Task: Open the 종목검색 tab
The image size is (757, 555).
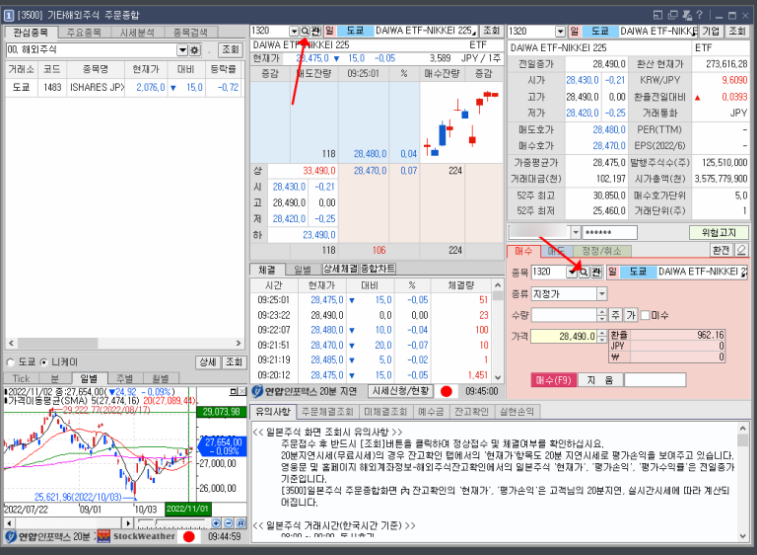Action: point(190,33)
